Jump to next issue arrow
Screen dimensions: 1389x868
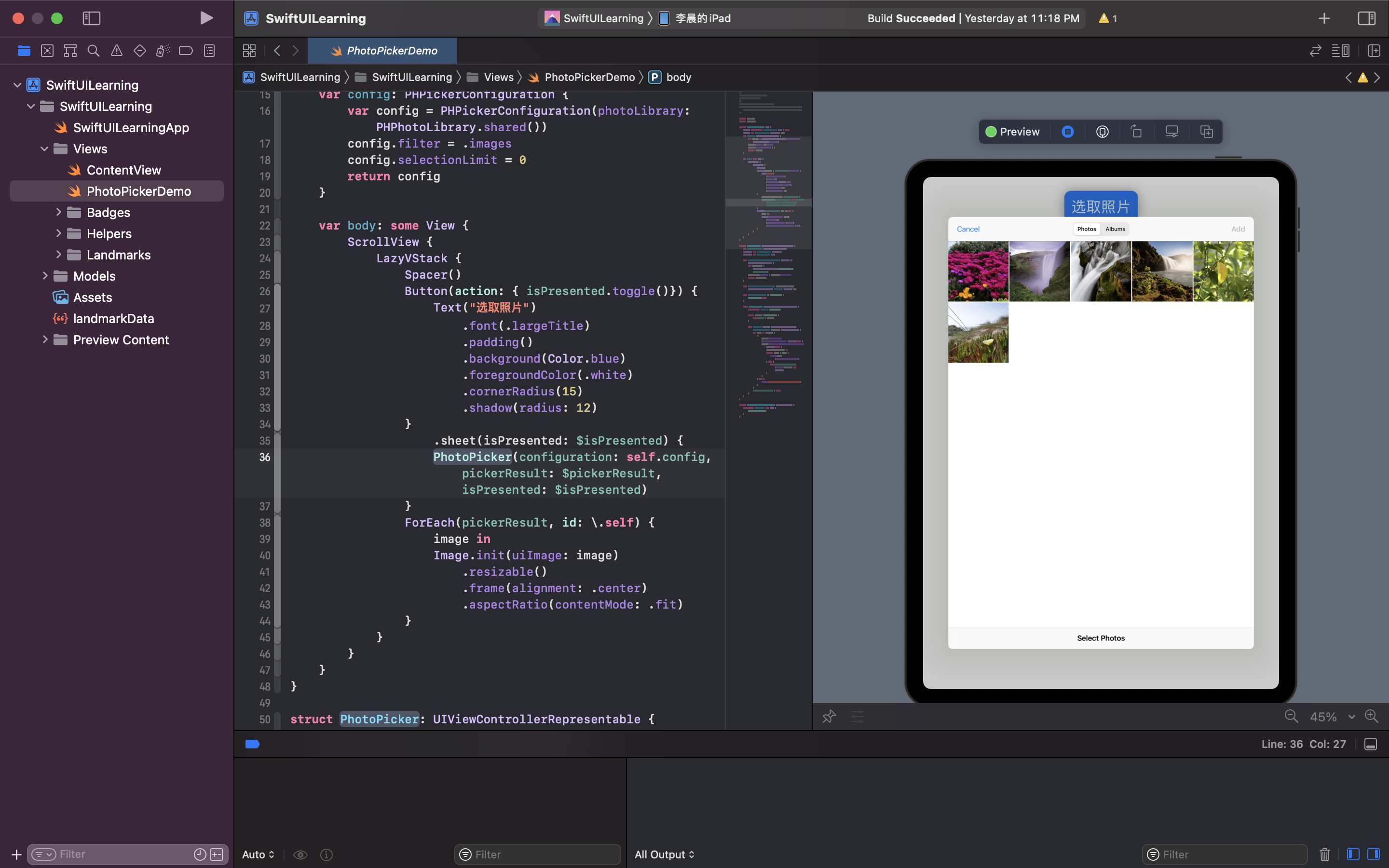tap(1376, 77)
